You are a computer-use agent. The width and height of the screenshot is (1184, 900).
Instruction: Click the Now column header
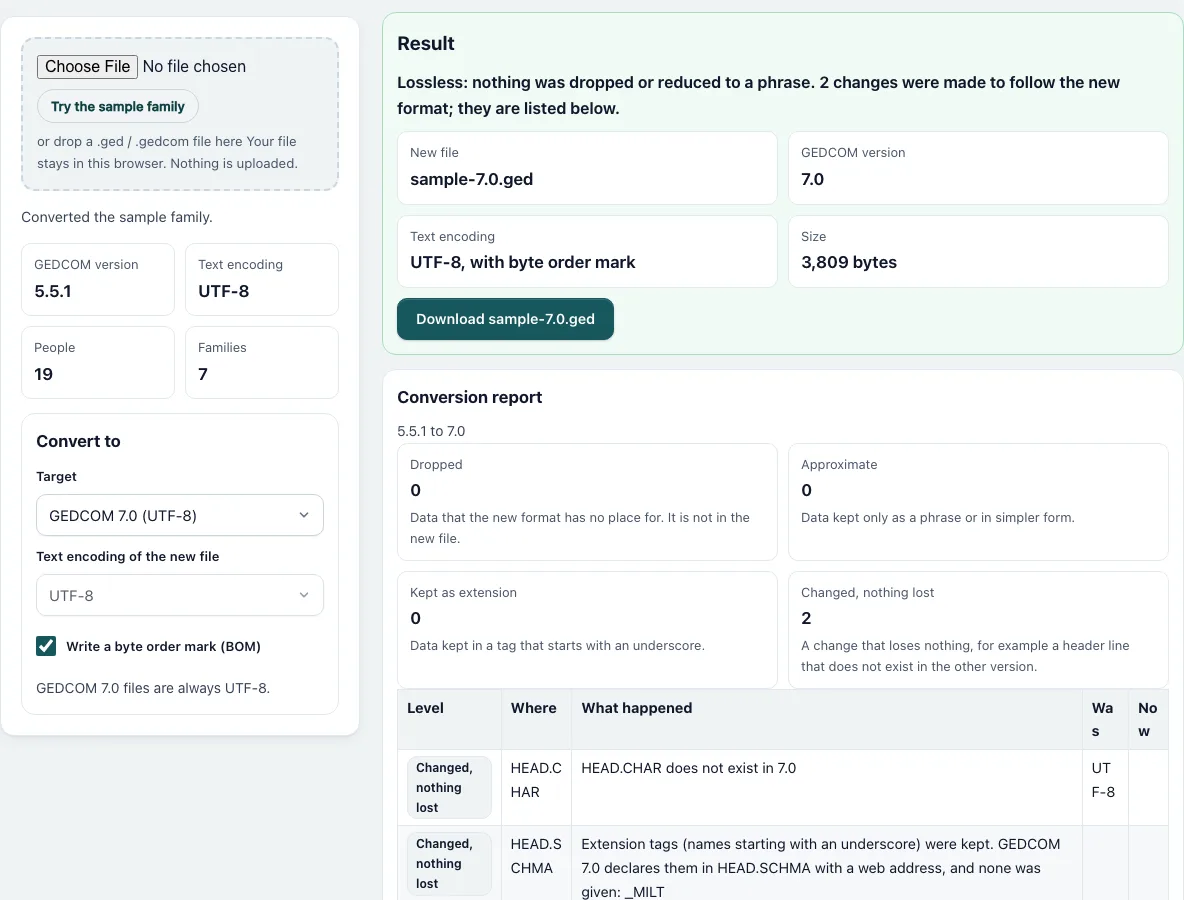click(x=1147, y=720)
